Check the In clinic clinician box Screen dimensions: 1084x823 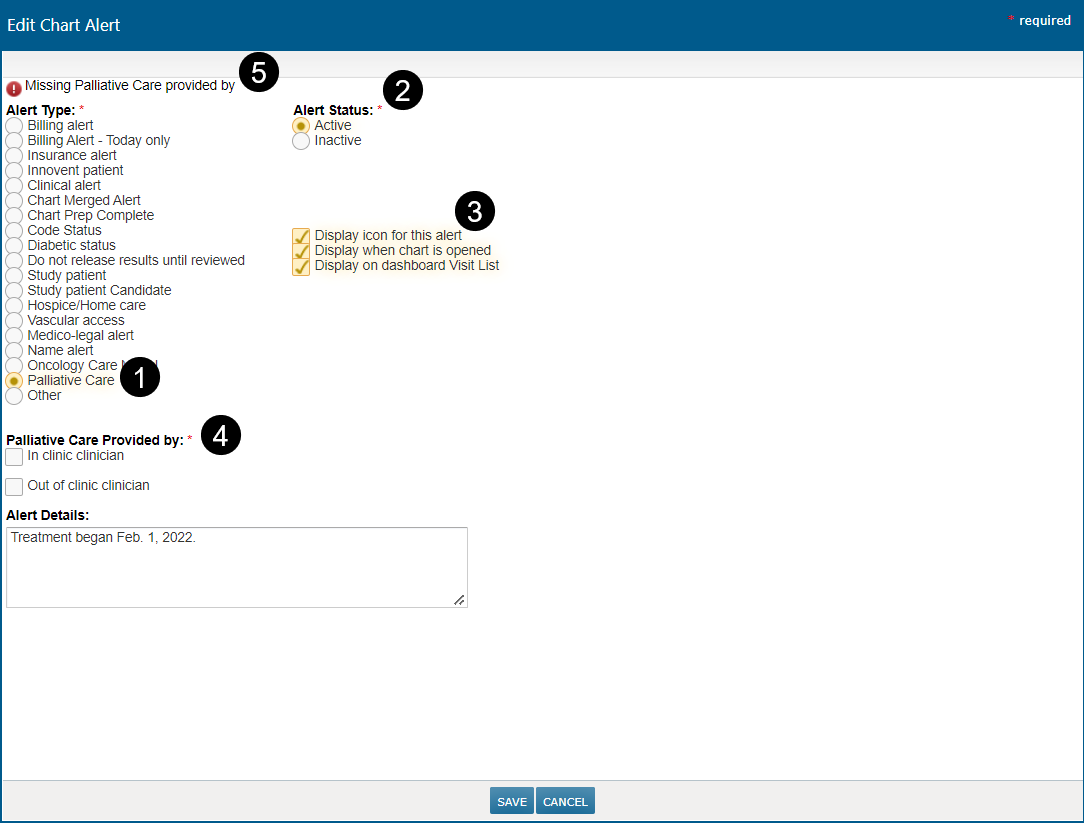[x=14, y=457]
